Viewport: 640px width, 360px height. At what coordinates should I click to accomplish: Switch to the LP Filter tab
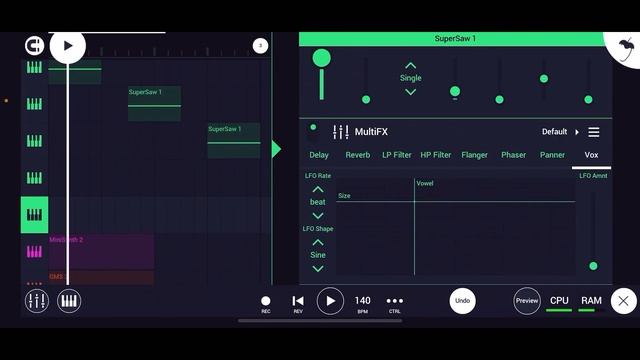[x=397, y=155]
